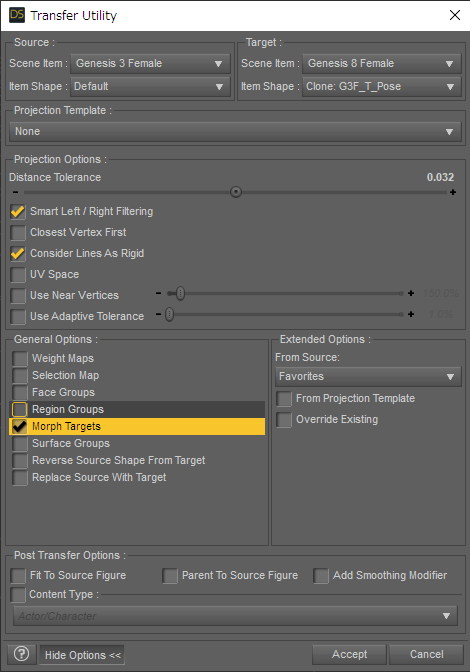Click Hide Options button
470x672 pixels.
[x=82, y=655]
